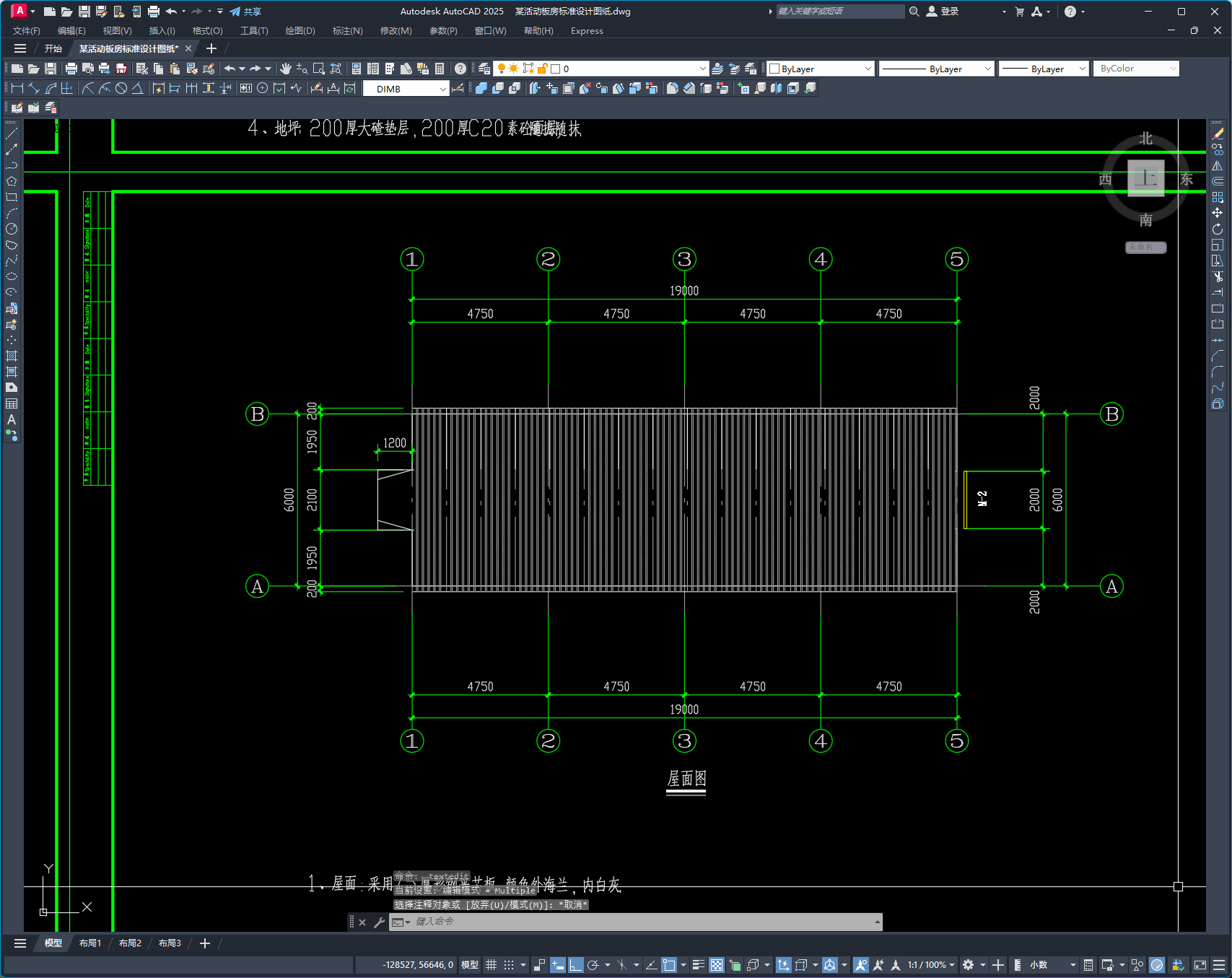
Task: Click the Zoom Window toolbar icon
Action: [x=319, y=69]
